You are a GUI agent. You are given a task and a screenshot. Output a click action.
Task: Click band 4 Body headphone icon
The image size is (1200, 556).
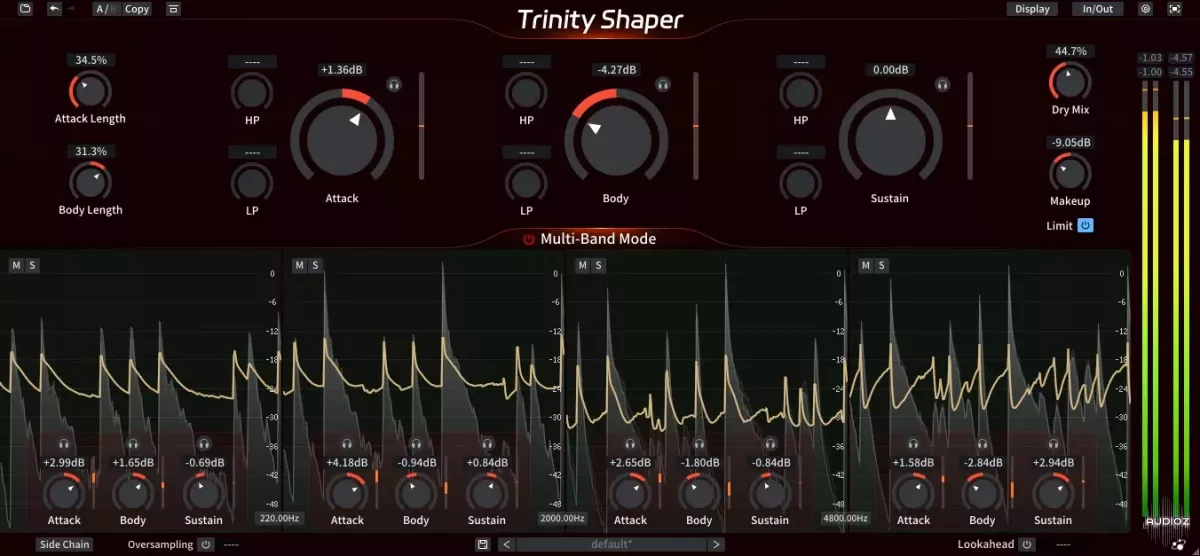(x=983, y=443)
